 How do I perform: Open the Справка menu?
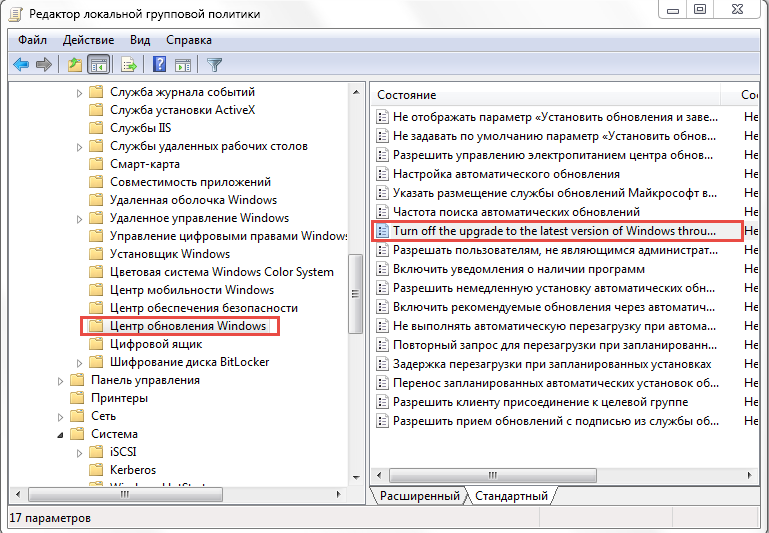[x=189, y=40]
